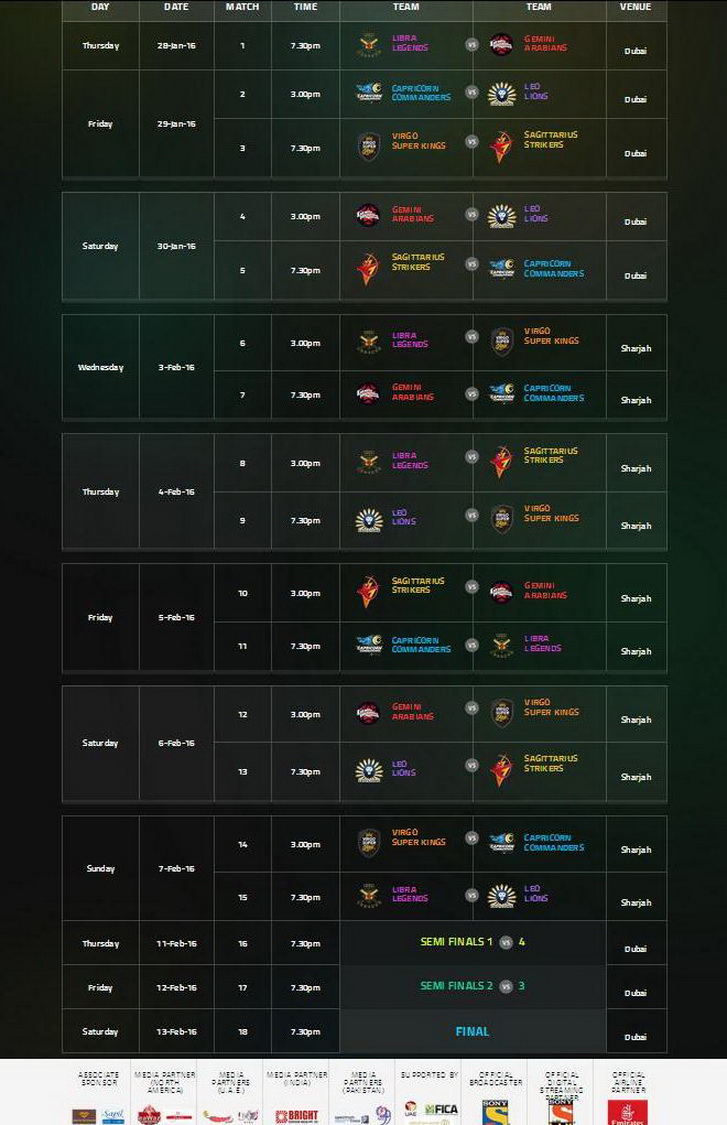Click the Gemini Arabians name in match 12
The width and height of the screenshot is (727, 1125).
click(413, 712)
